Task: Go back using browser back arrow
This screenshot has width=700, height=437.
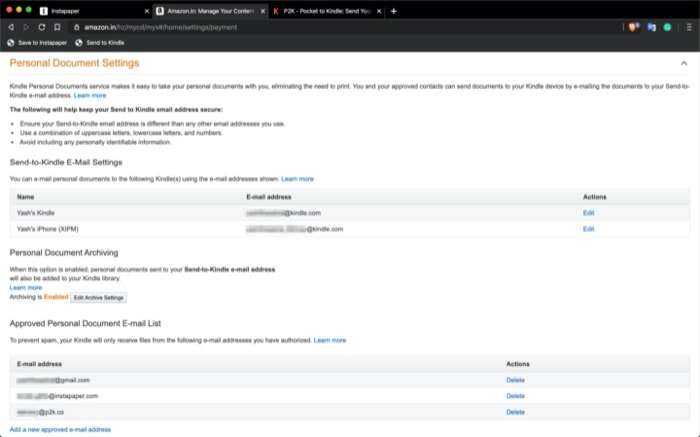Action: point(11,27)
